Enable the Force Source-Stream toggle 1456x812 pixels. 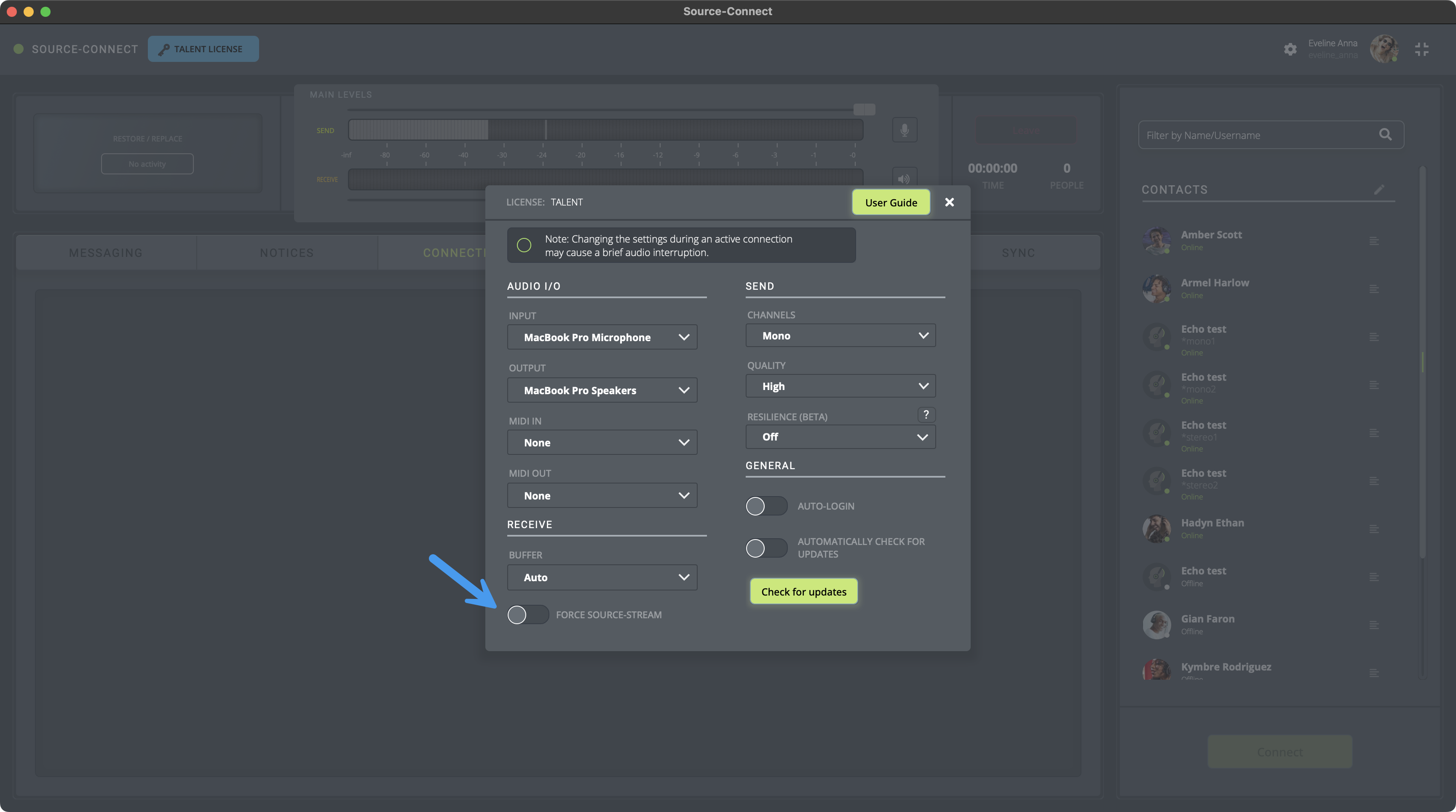coord(527,614)
